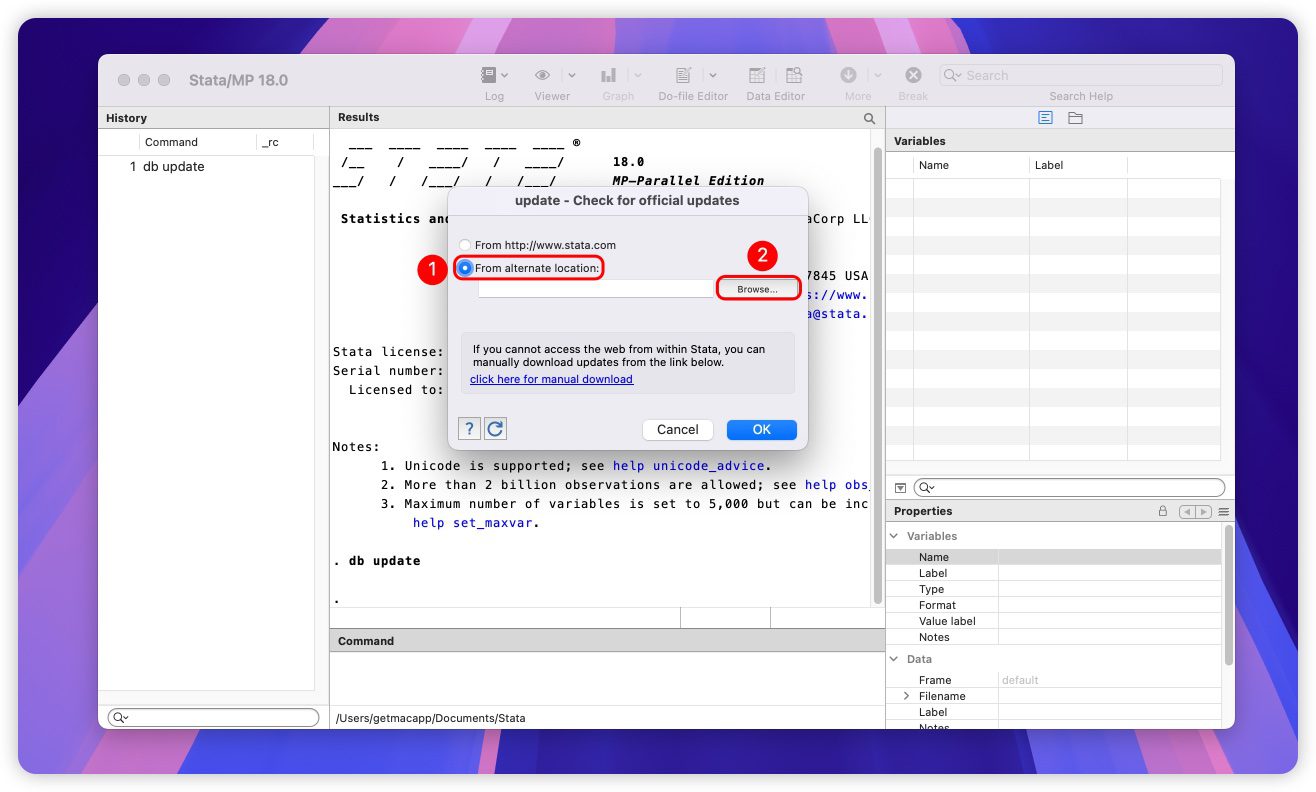Toggle the Properties lock icon
Screen dimensions: 1316x792
click(1162, 511)
